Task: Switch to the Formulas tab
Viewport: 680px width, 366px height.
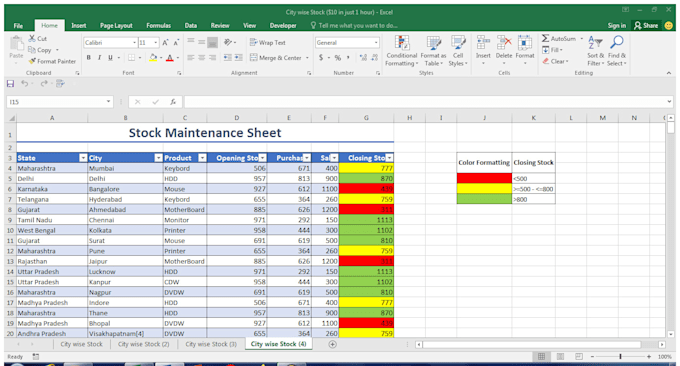Action: pyautogui.click(x=158, y=26)
